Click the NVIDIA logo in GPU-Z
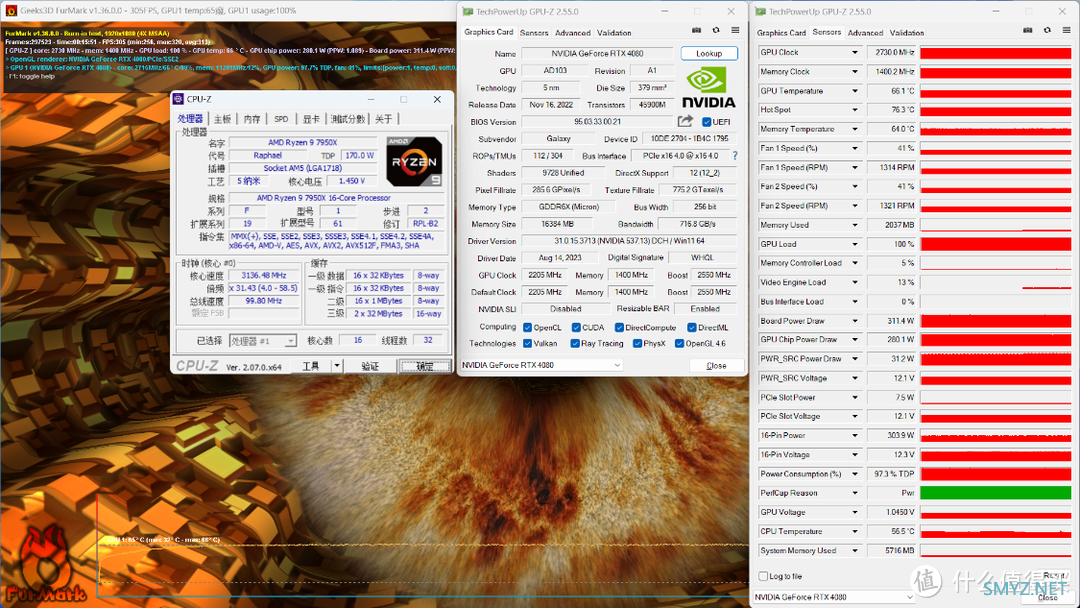The image size is (1080, 608). click(x=708, y=88)
